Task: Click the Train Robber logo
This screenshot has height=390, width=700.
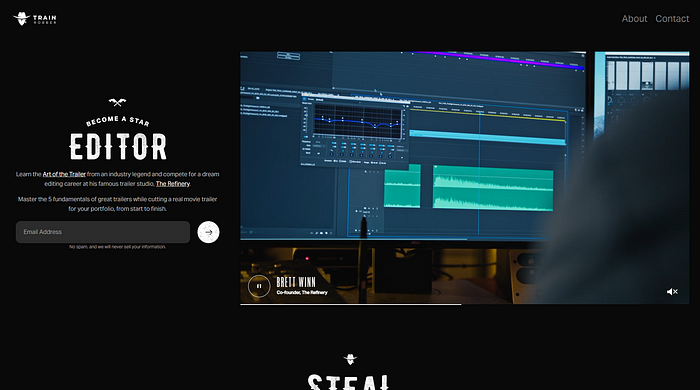Action: [x=35, y=19]
